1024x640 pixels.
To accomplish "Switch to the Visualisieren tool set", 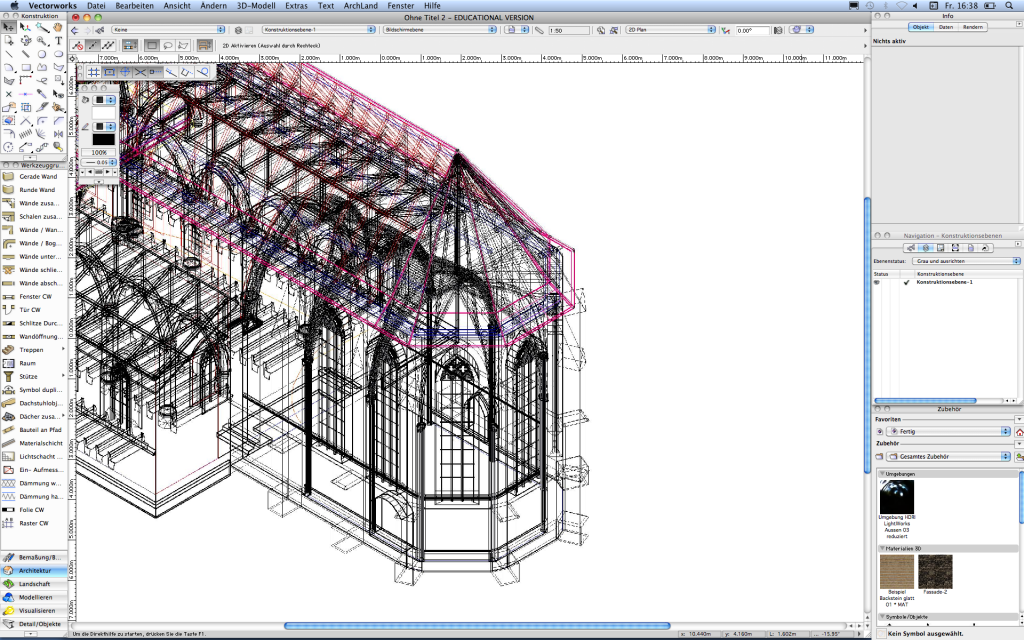I will [34, 611].
